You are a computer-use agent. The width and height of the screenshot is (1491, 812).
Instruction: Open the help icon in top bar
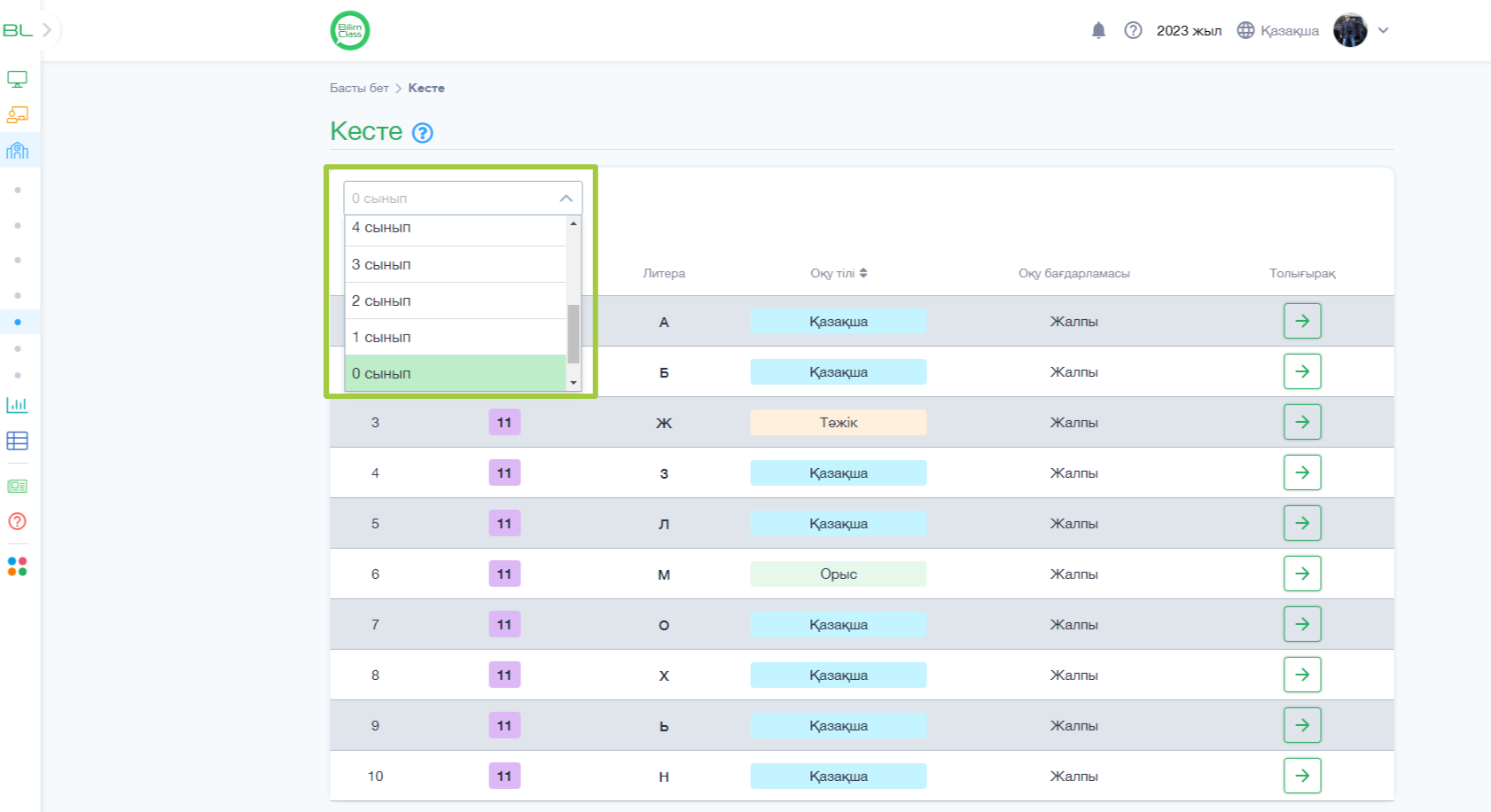pyautogui.click(x=1133, y=31)
